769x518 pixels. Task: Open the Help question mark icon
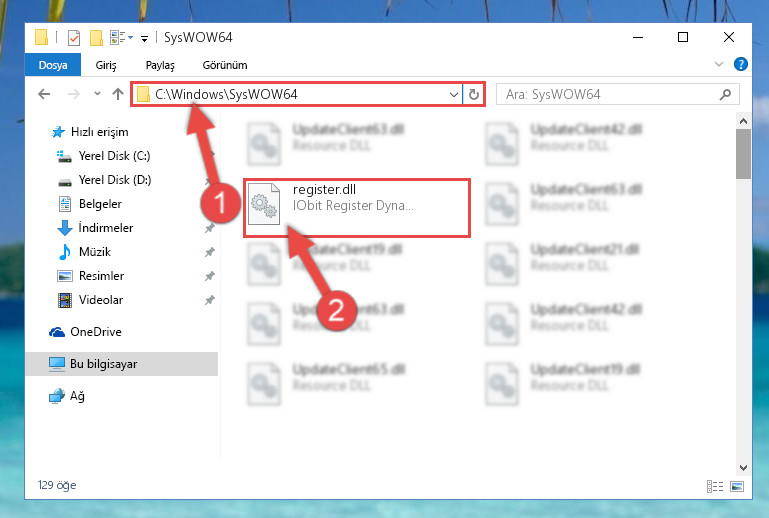pyautogui.click(x=741, y=65)
